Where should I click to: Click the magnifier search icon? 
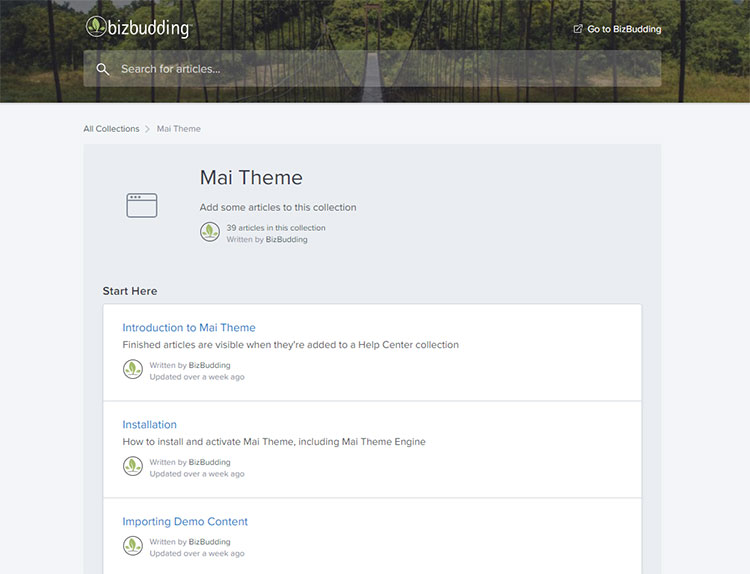[102, 69]
